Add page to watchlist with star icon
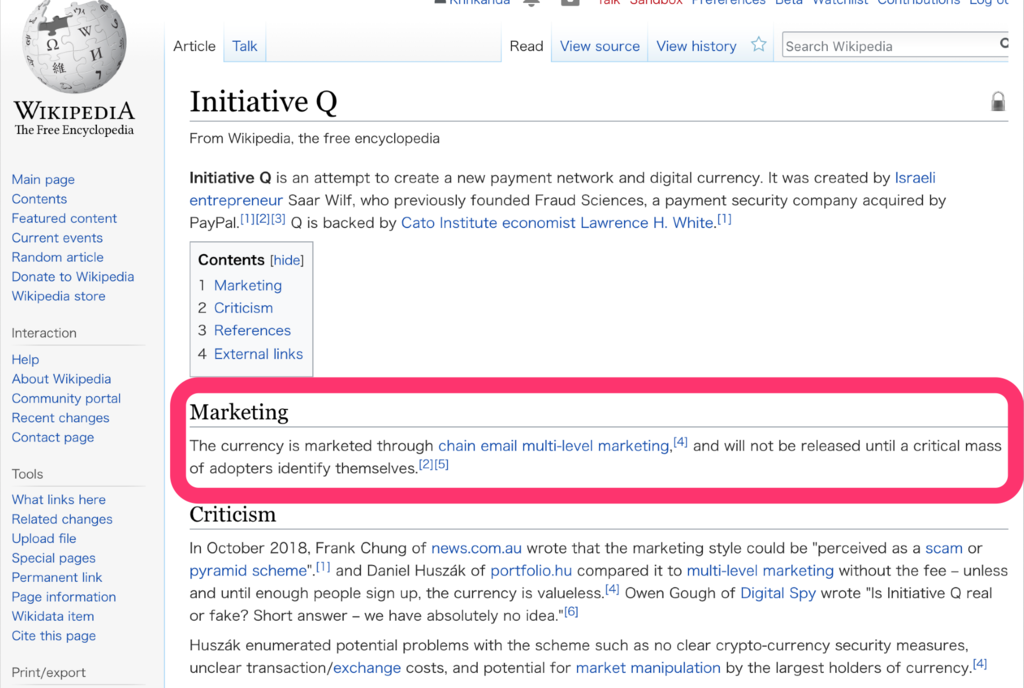1024x688 pixels. pyautogui.click(x=758, y=44)
